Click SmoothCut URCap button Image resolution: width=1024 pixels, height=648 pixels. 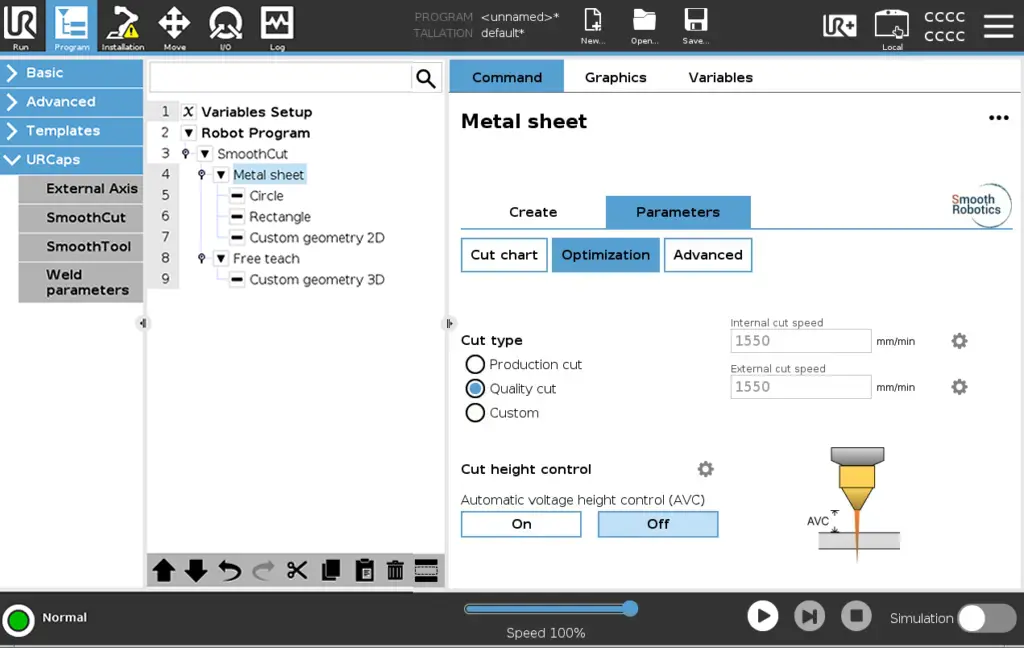81,218
